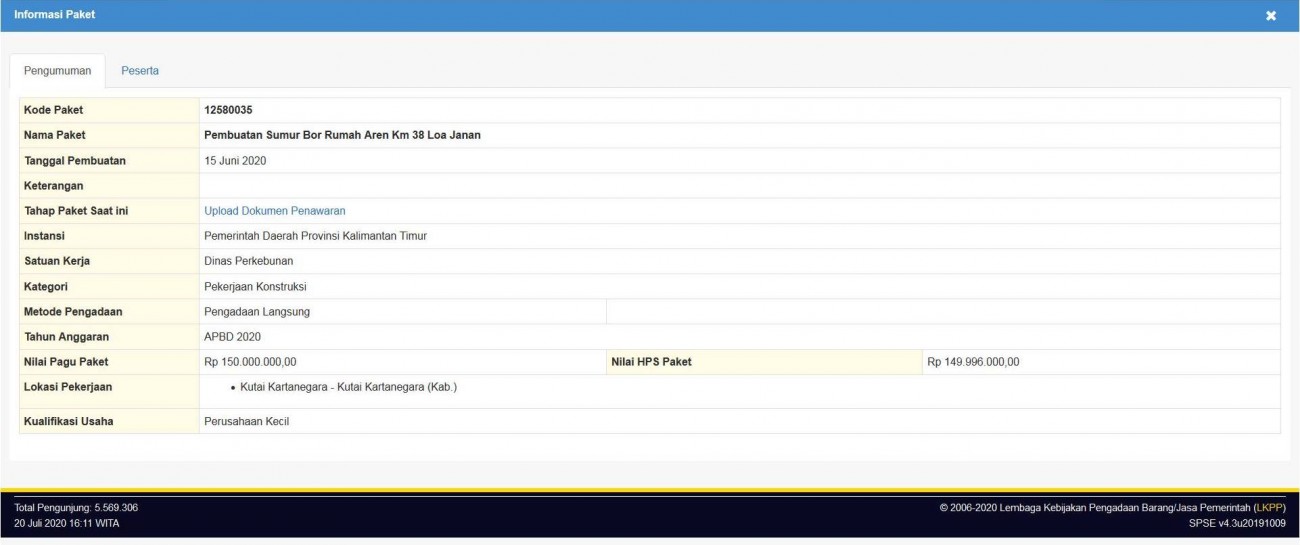Click the SPSE version text in footer

(1237, 523)
